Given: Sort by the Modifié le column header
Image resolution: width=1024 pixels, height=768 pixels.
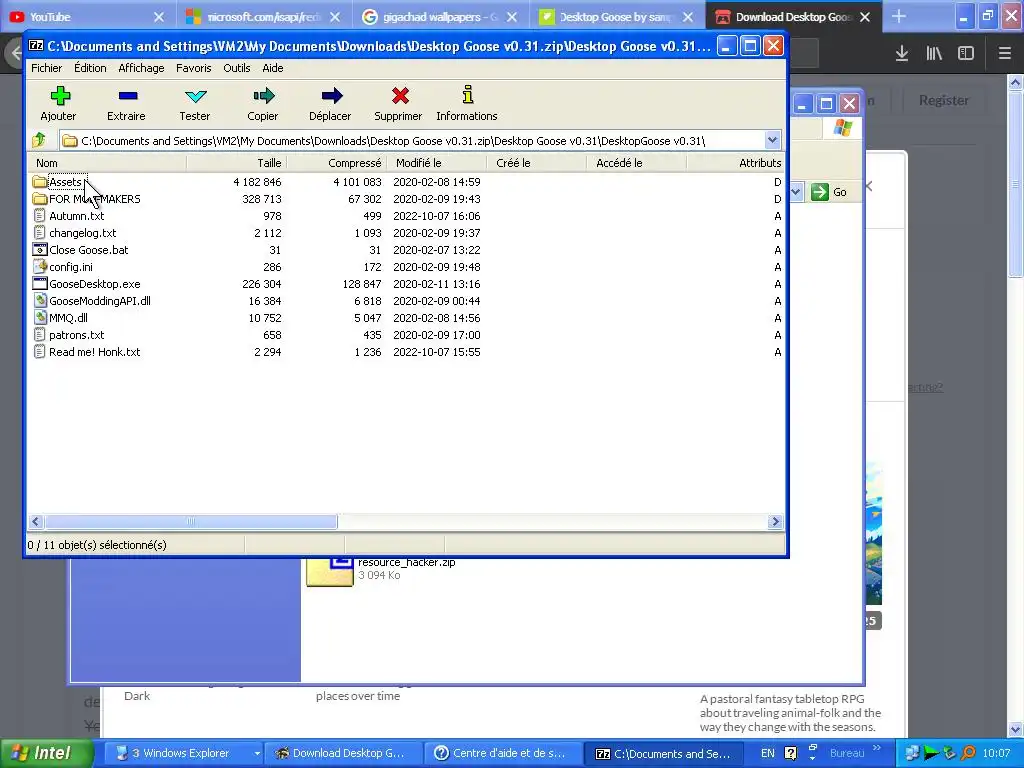Looking at the screenshot, I should click(436, 163).
